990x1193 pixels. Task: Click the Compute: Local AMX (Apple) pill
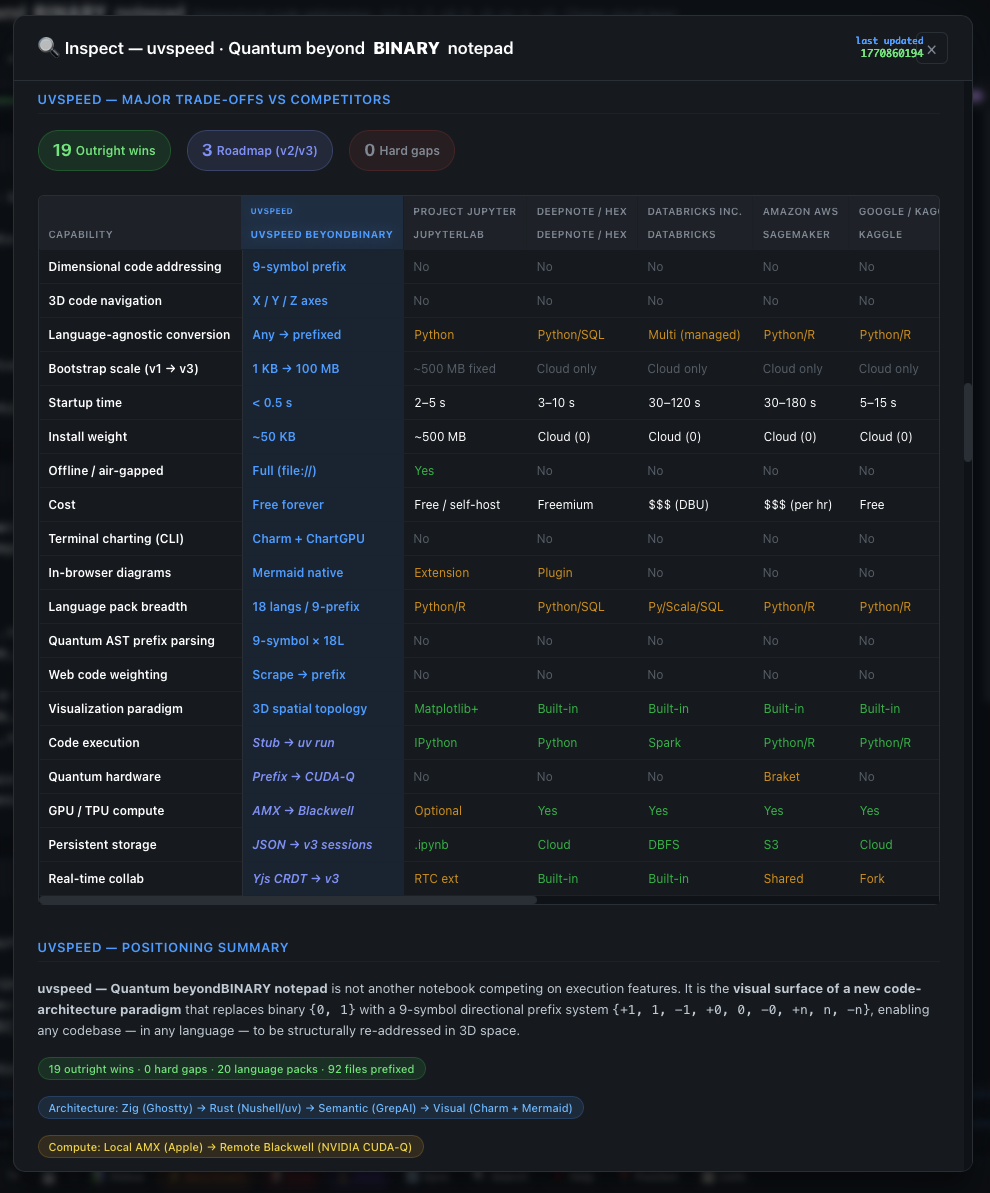coord(231,1146)
